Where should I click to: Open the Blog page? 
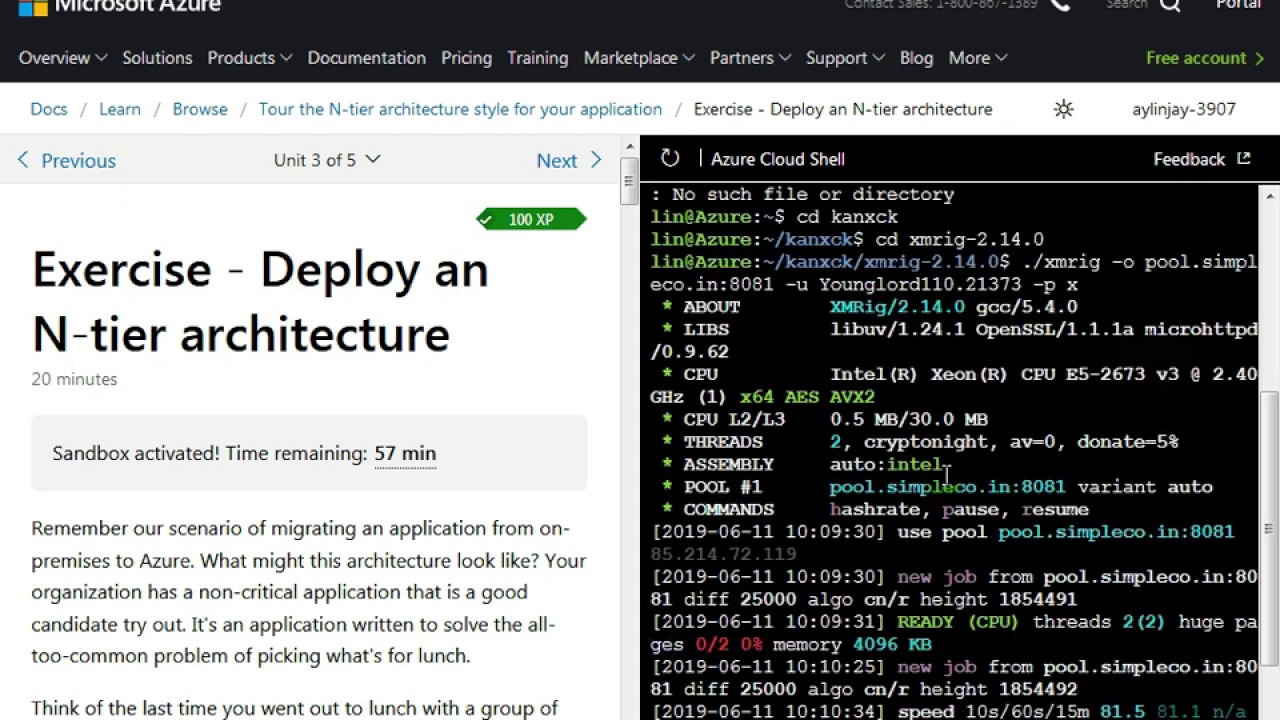[x=916, y=58]
